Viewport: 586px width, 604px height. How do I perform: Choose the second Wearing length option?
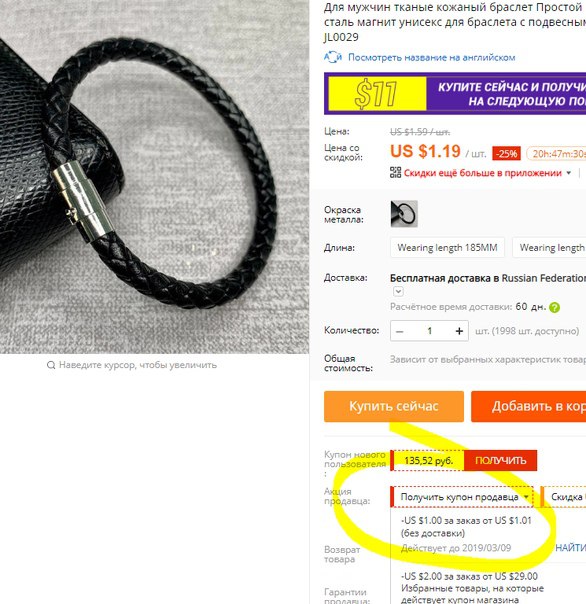coord(549,247)
